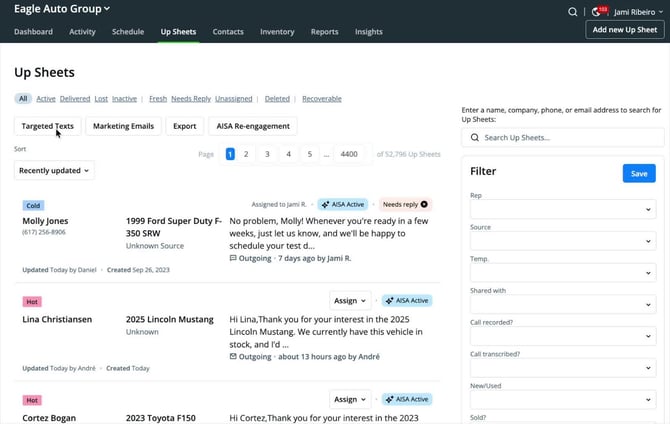Image resolution: width=670 pixels, height=424 pixels.
Task: Go to page 2
Action: 246,154
